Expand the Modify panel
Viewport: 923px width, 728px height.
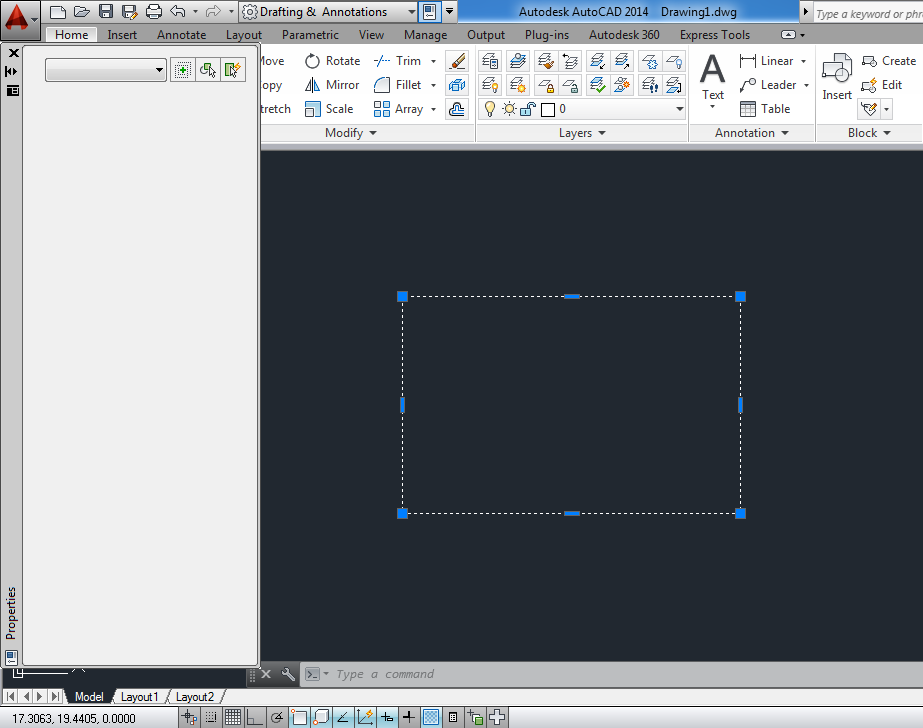(350, 133)
